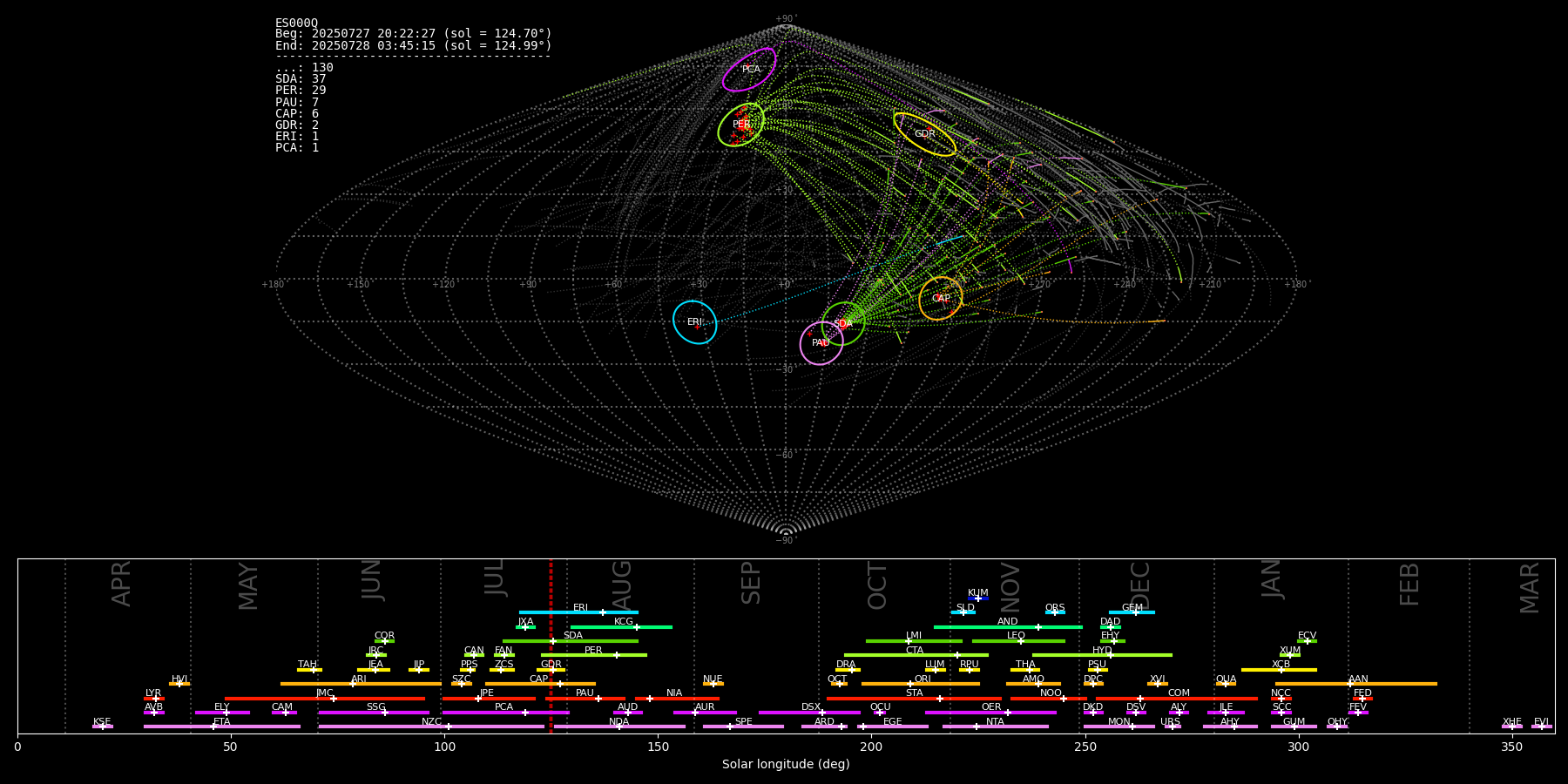
Task: Click the station code ES000Q in the header
Action: pos(297,23)
